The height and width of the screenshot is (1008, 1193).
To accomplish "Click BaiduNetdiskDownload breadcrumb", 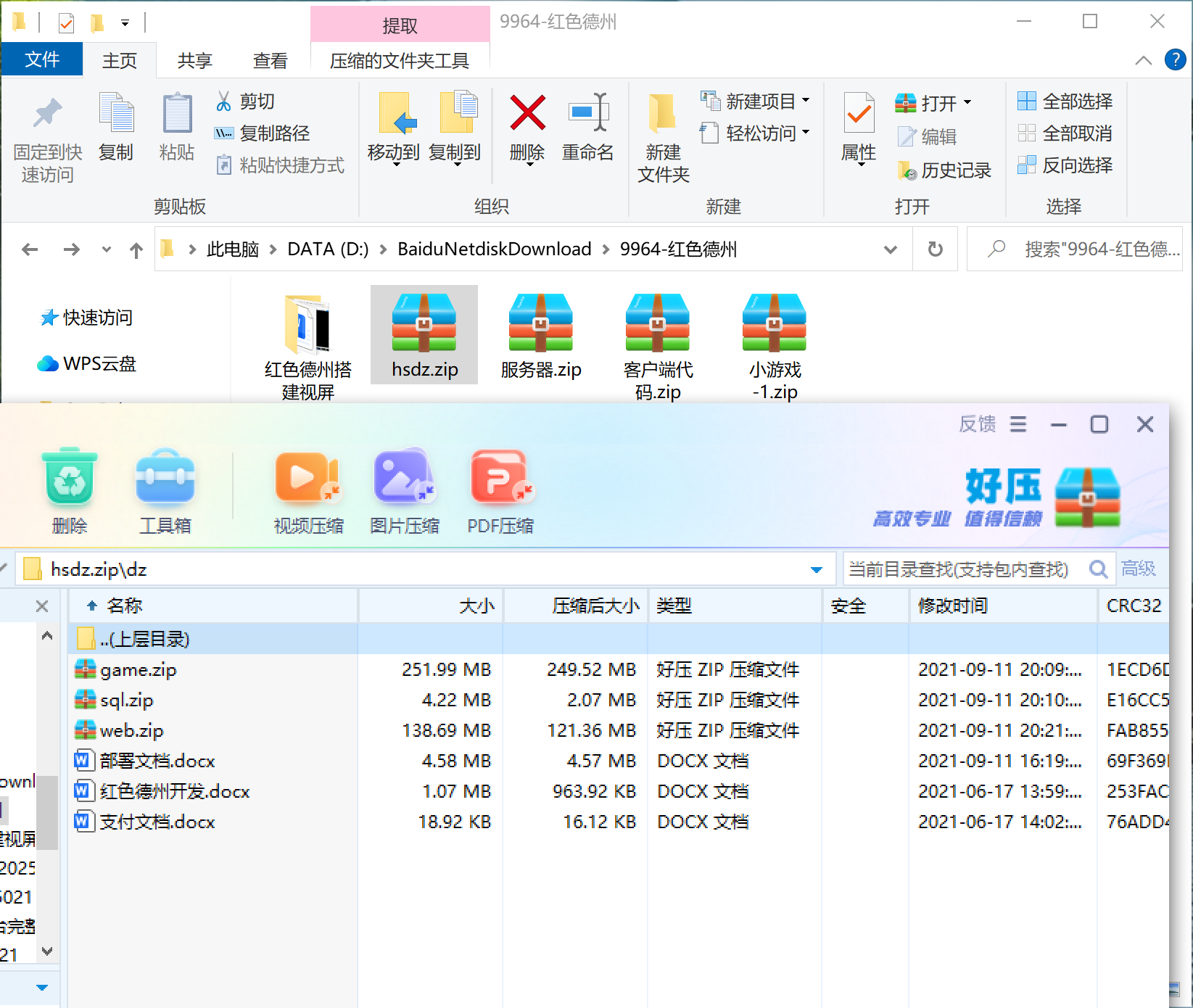I will click(495, 249).
